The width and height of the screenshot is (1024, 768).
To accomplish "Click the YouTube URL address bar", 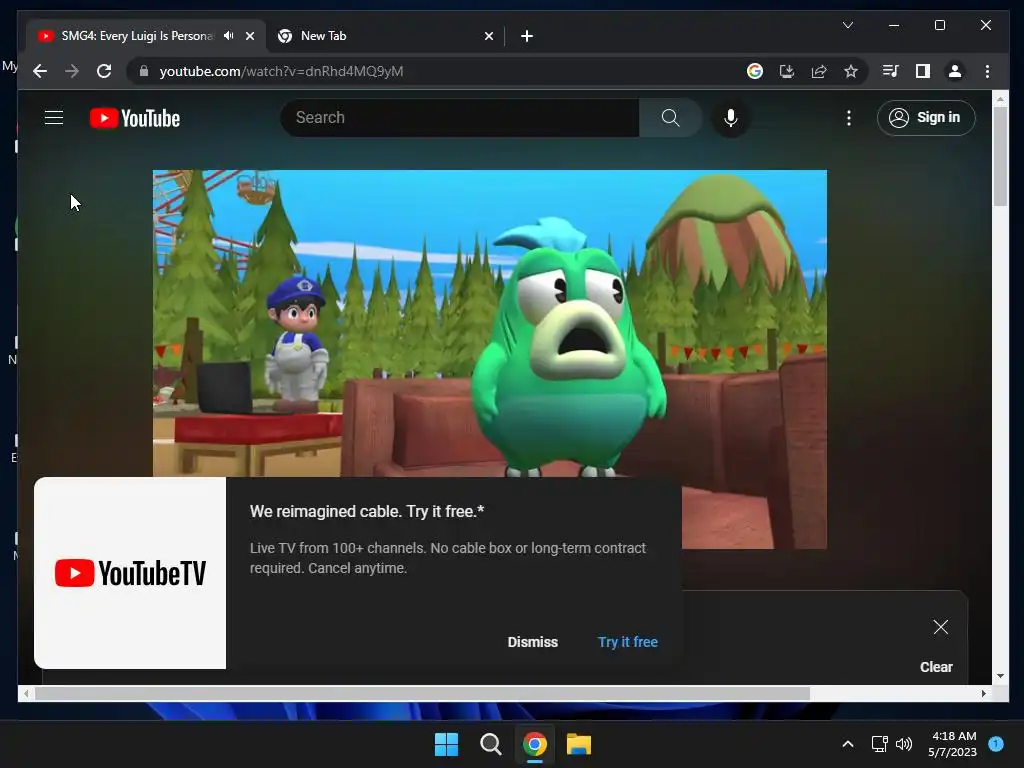I will pyautogui.click(x=438, y=71).
